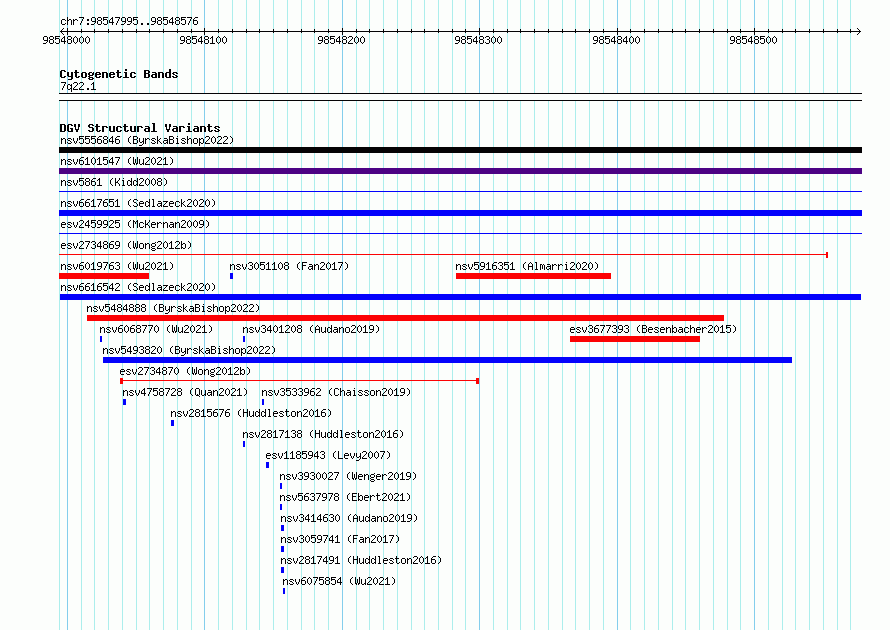The width and height of the screenshot is (890, 630).
Task: Click the blue nsv2815676 marker
Action: 173,423
